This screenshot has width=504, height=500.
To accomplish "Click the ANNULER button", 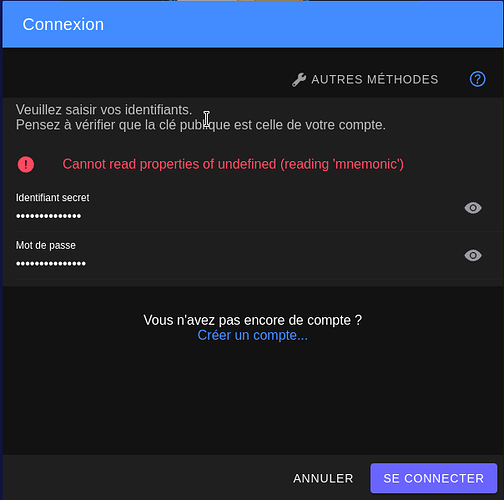I will coord(323,478).
